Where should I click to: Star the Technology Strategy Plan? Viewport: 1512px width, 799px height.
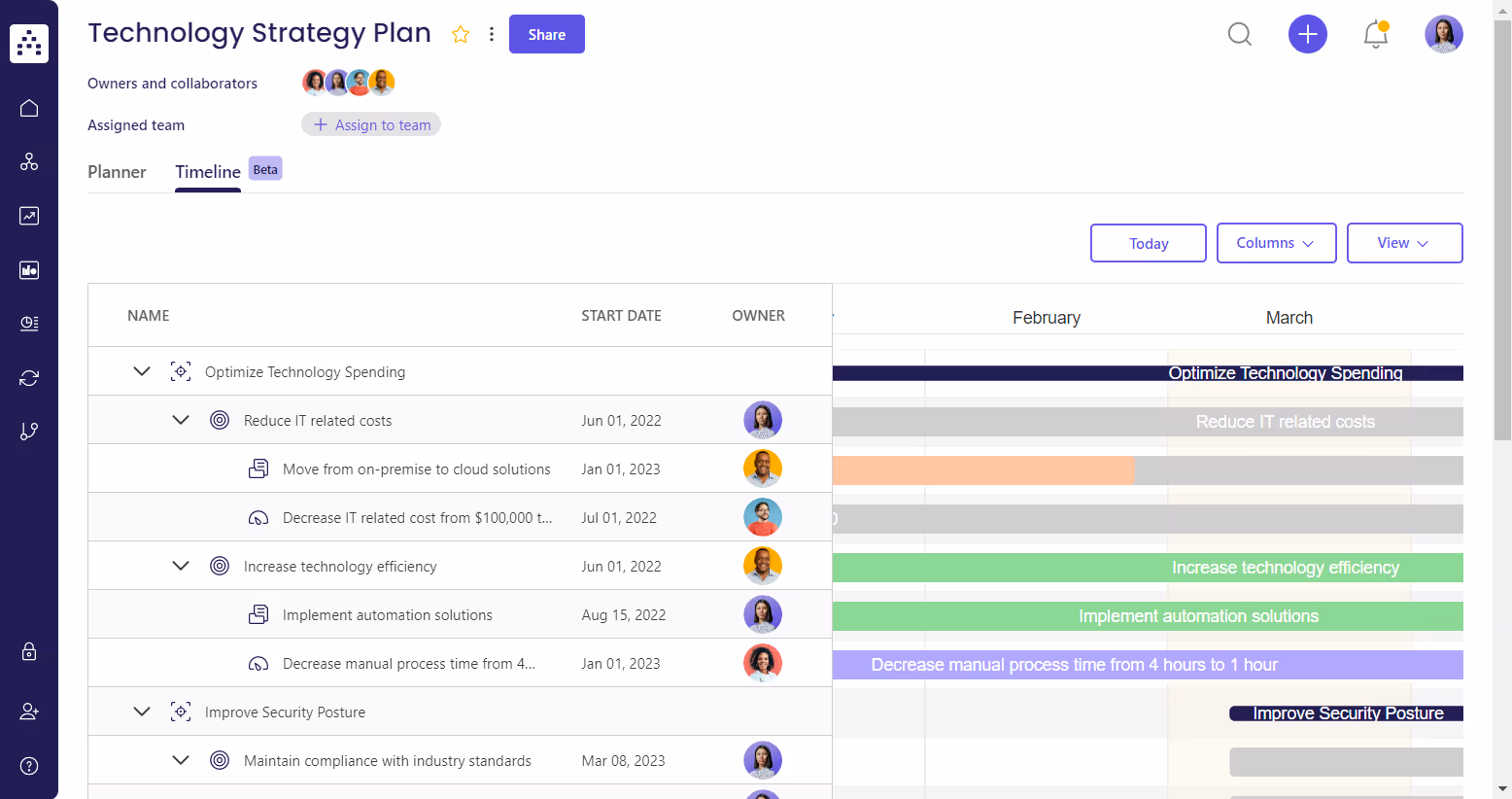pos(460,33)
